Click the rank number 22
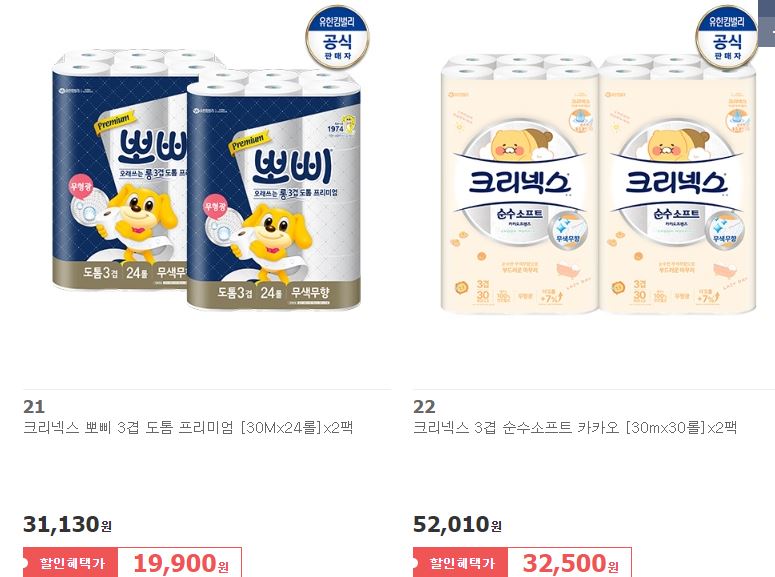775x577 pixels. point(424,407)
